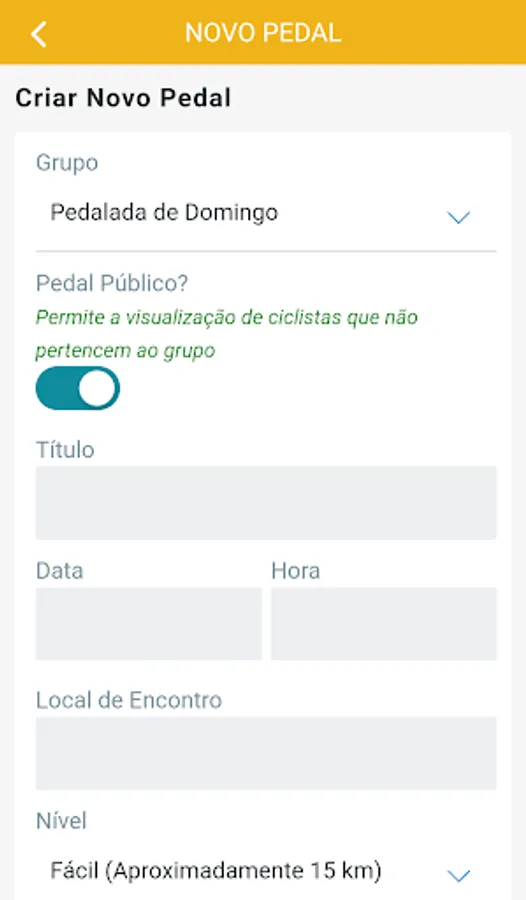Expand the Grupo dropdown chevron
Screen dimensions: 526x900
tap(458, 217)
